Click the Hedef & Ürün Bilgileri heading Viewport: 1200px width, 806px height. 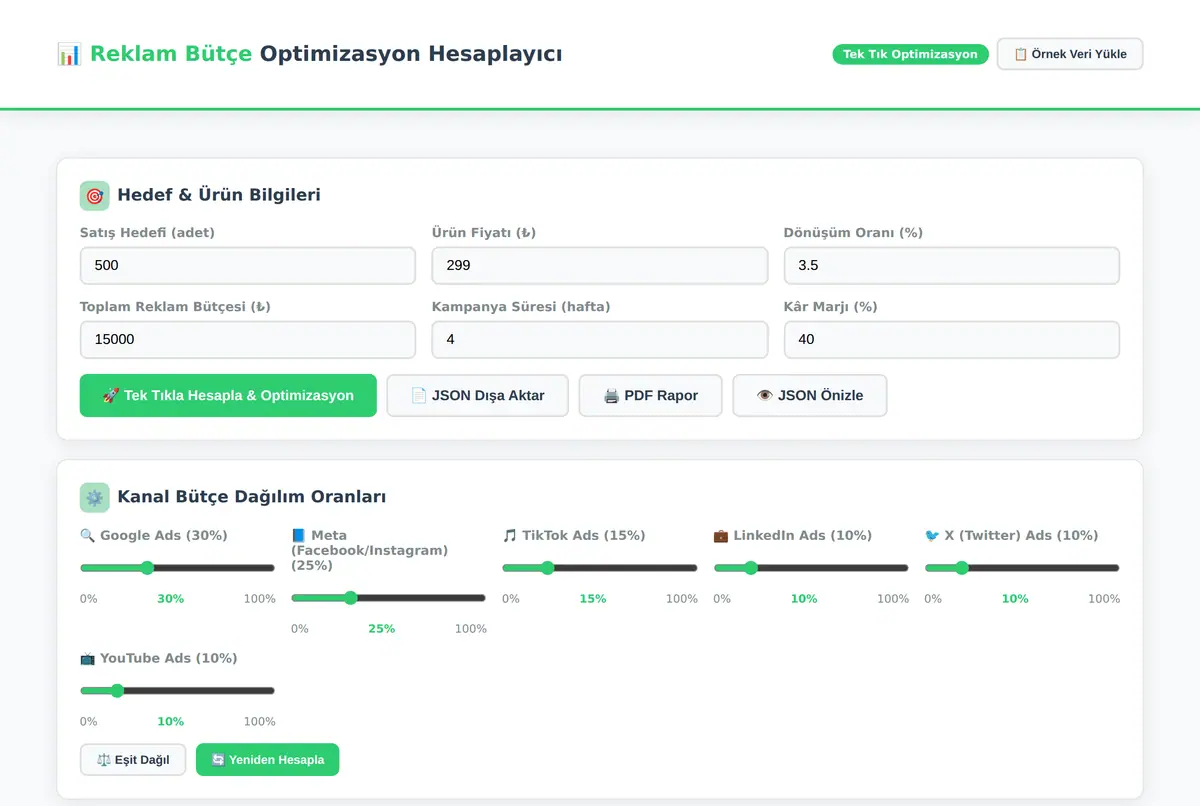tap(219, 195)
